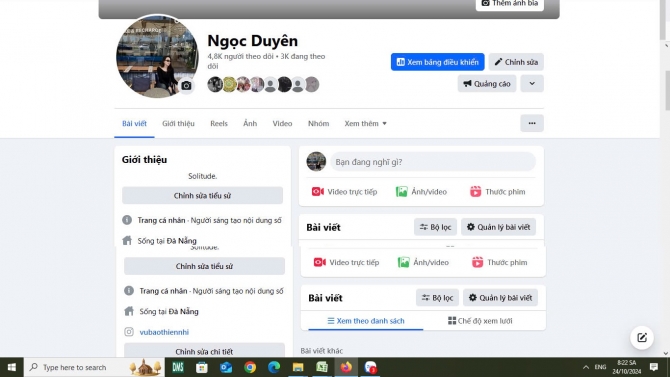The image size is (670, 377).
Task: Click the floating new message compose icon
Action: pyautogui.click(x=642, y=338)
